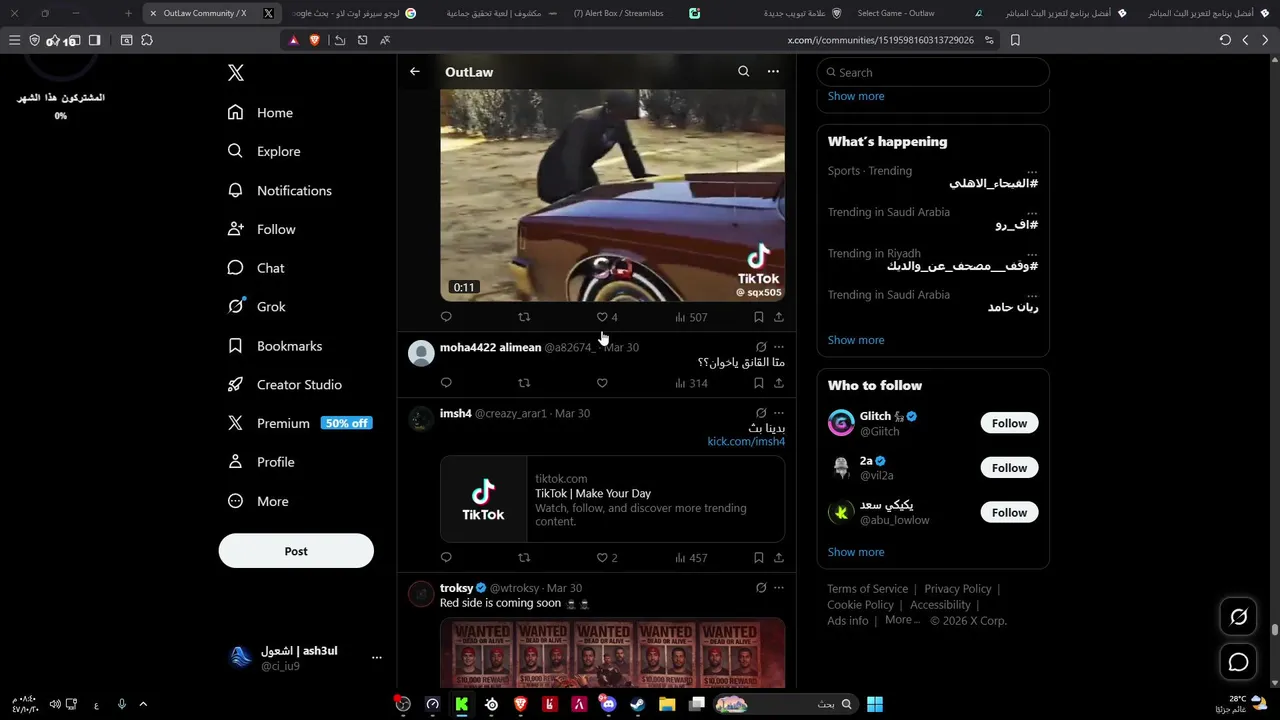
Task: Open the X logo home icon
Action: tap(236, 73)
